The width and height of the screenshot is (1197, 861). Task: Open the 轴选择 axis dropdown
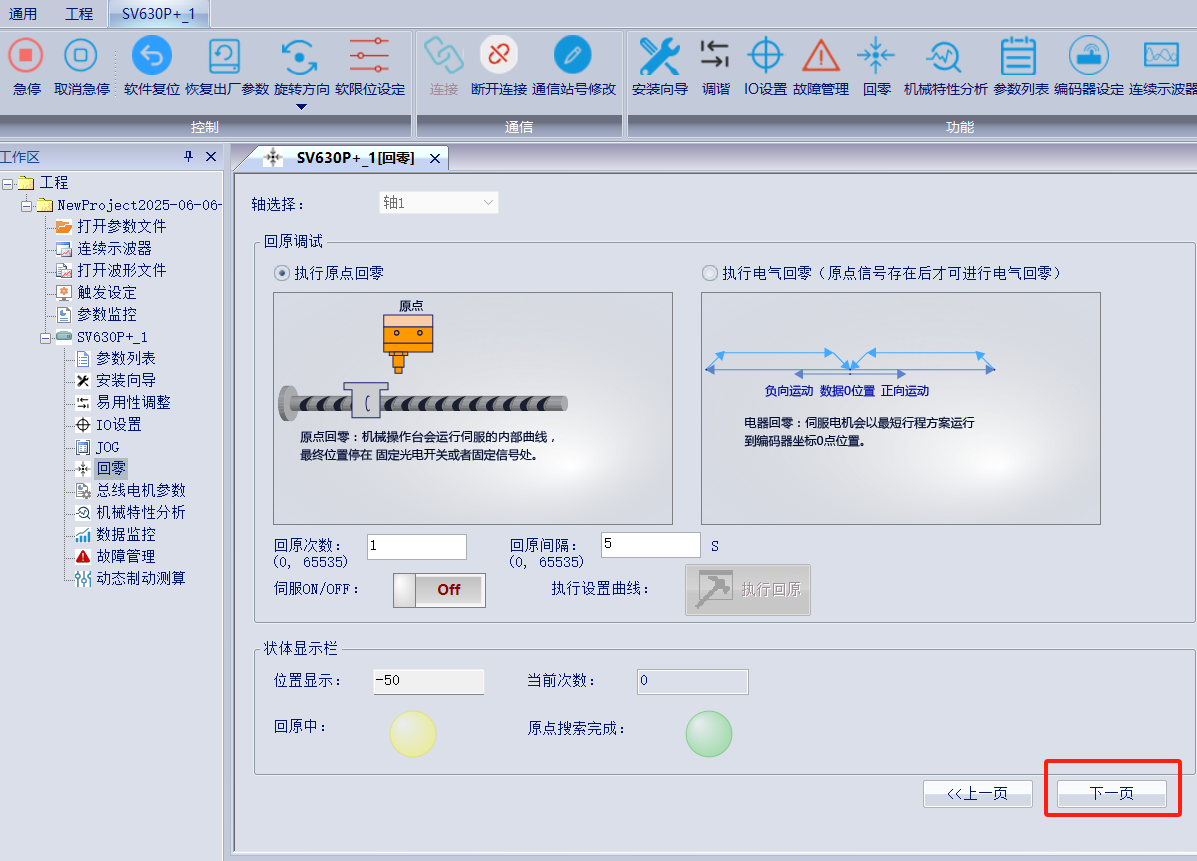(439, 203)
